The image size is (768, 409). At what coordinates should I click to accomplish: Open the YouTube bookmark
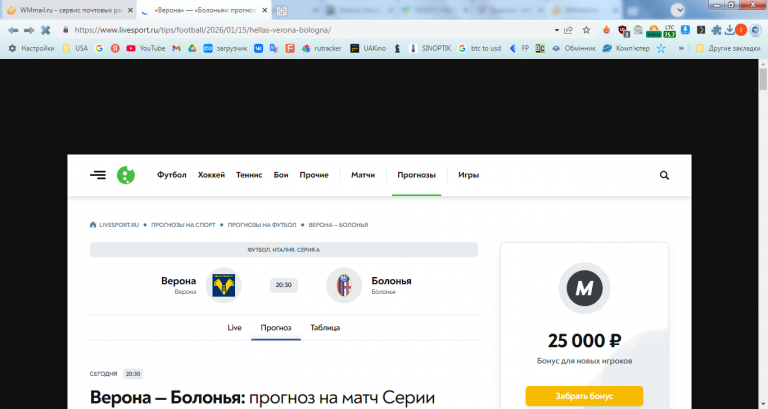coord(145,48)
